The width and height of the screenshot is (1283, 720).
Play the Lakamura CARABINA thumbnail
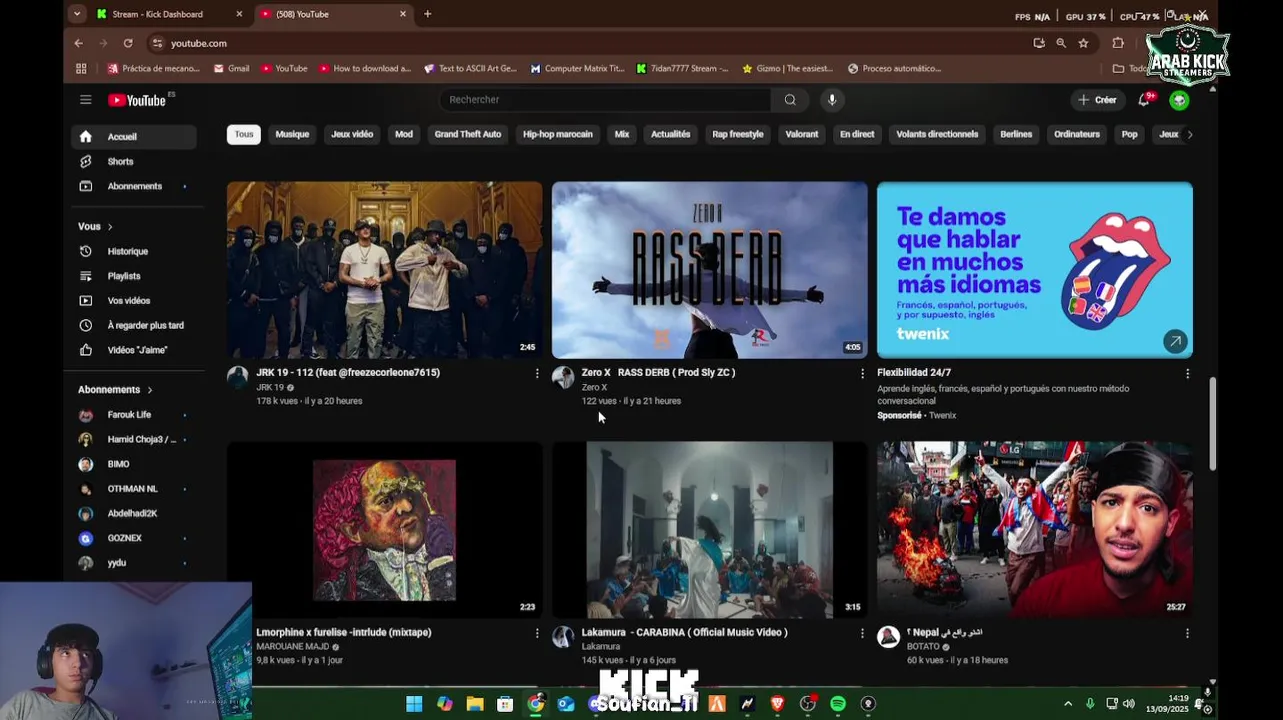pos(710,530)
